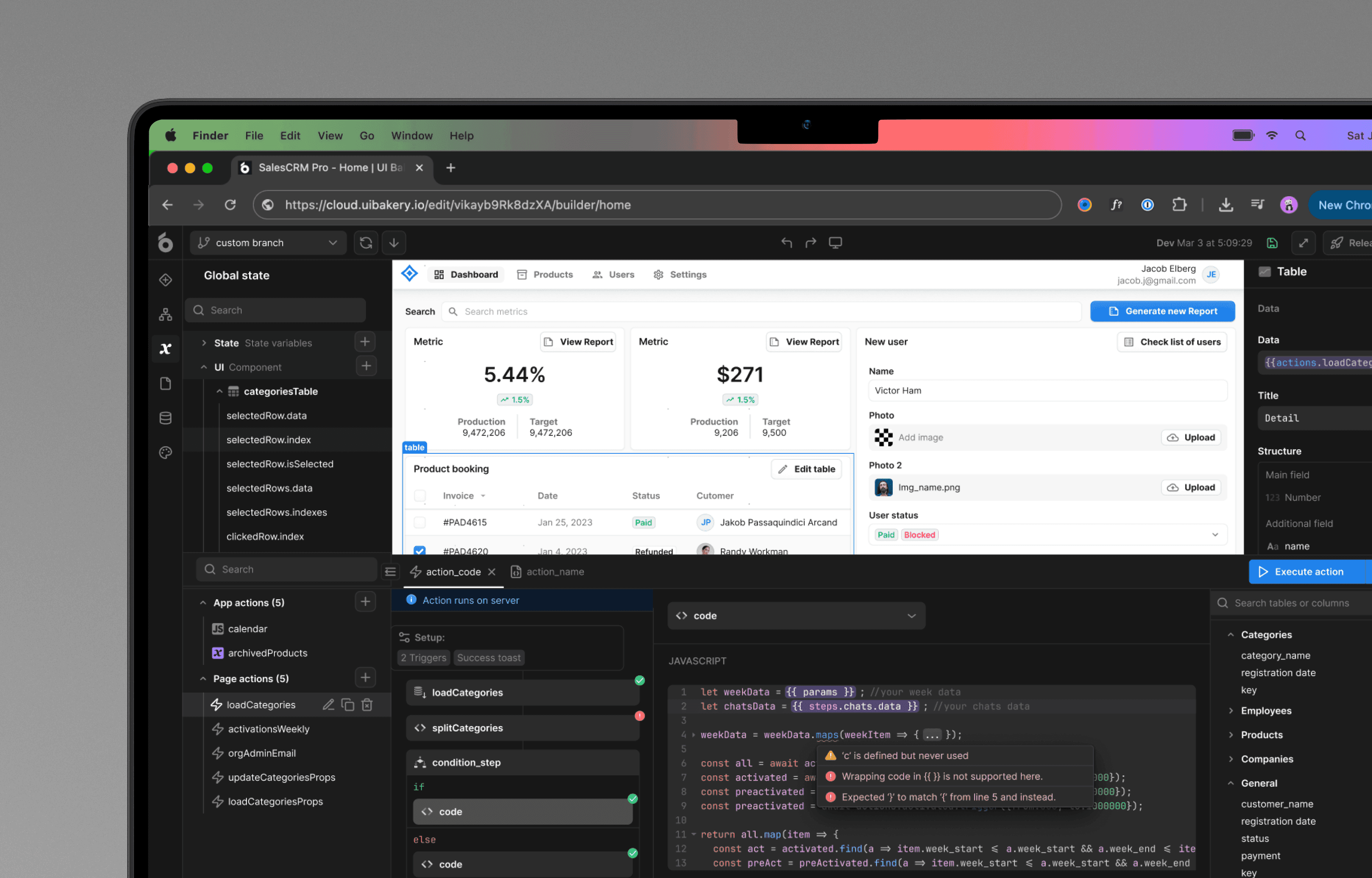Open the desktop preview device icon
This screenshot has width=1372, height=878.
click(x=835, y=243)
